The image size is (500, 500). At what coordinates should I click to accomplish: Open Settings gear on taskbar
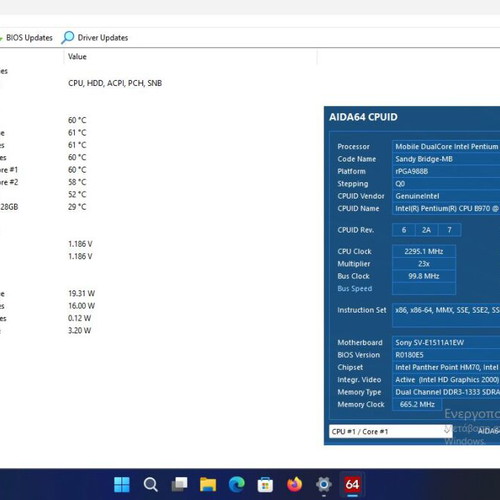(x=323, y=484)
